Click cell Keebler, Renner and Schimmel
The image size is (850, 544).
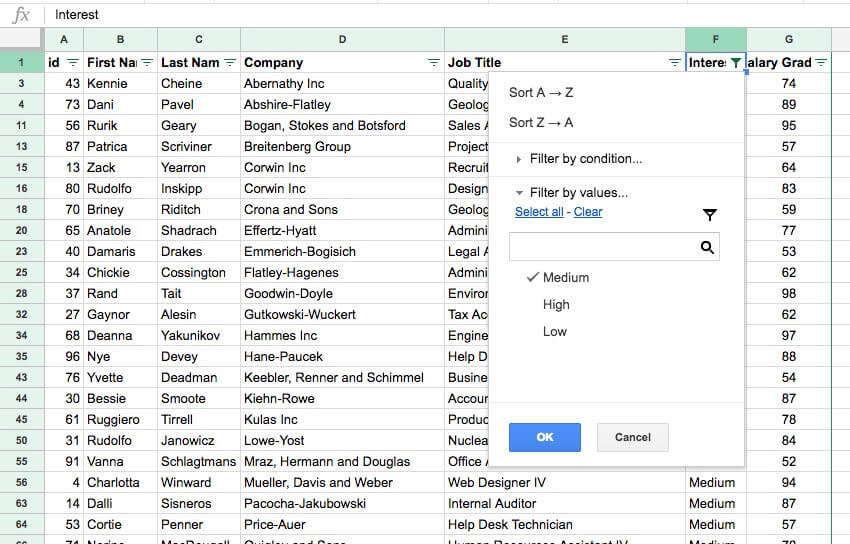(342, 378)
